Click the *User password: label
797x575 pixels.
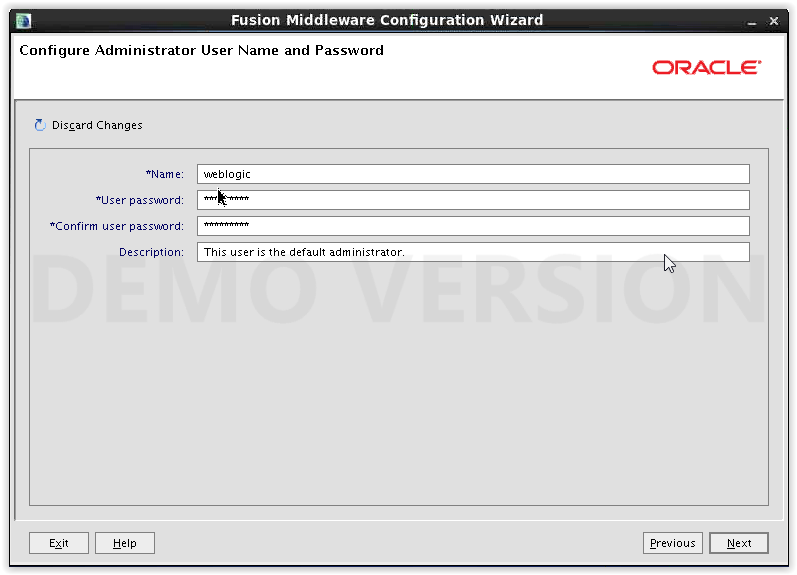point(140,200)
